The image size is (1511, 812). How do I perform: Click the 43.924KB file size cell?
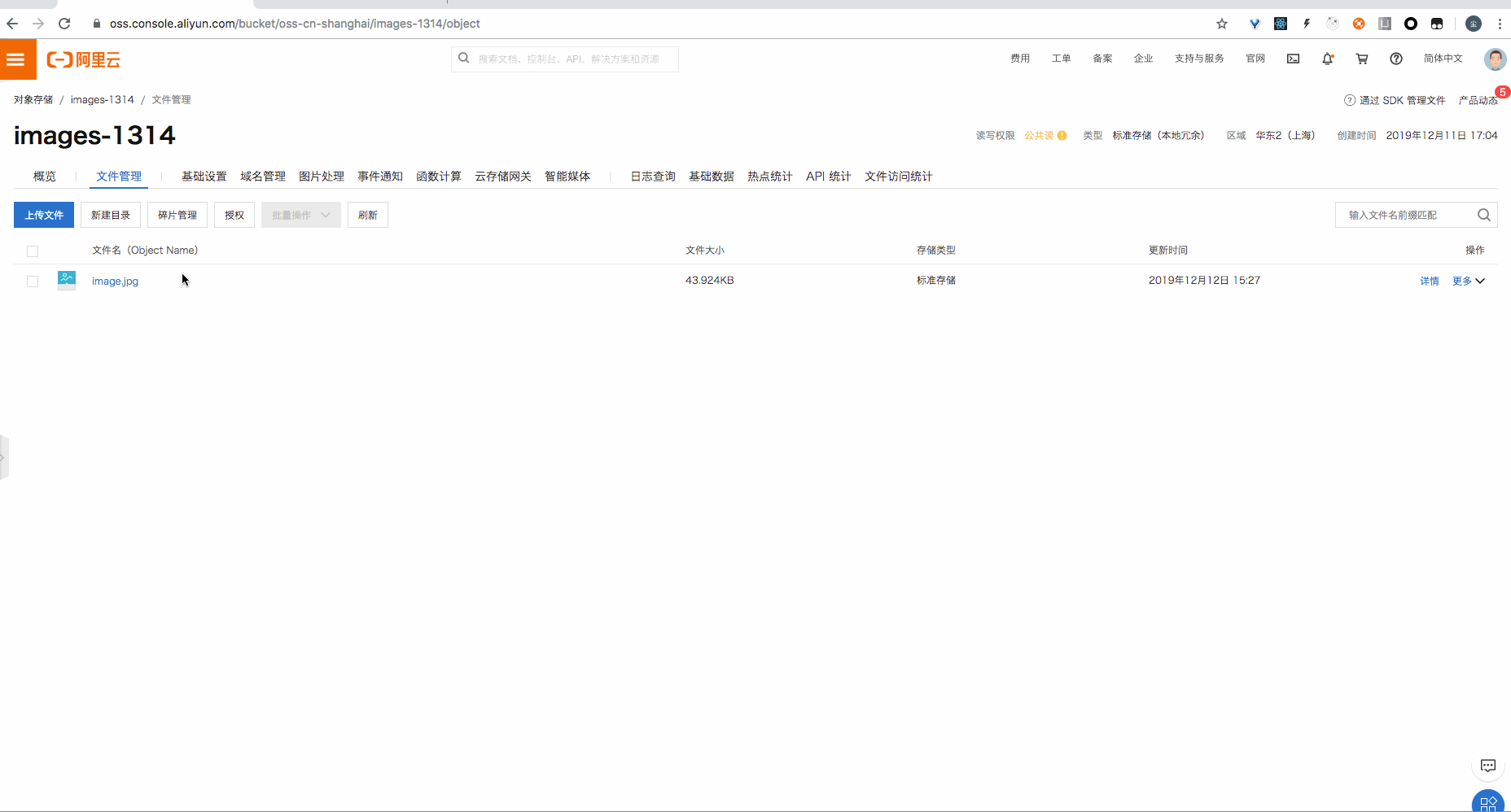710,281
